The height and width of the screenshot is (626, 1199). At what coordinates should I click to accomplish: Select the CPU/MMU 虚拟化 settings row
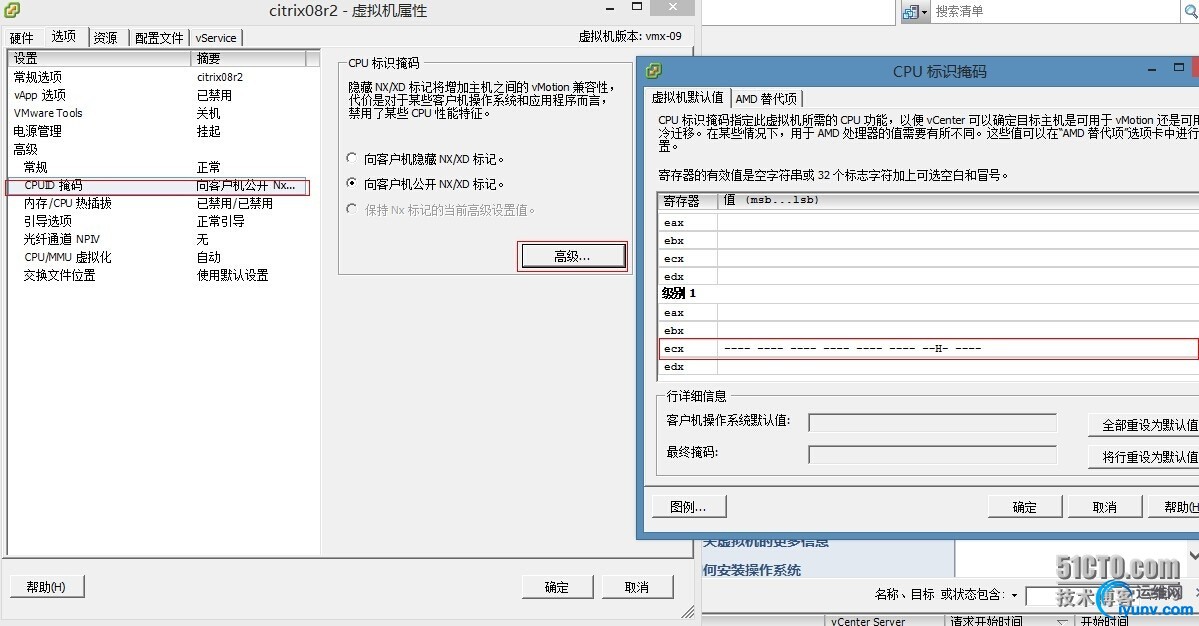click(162, 258)
